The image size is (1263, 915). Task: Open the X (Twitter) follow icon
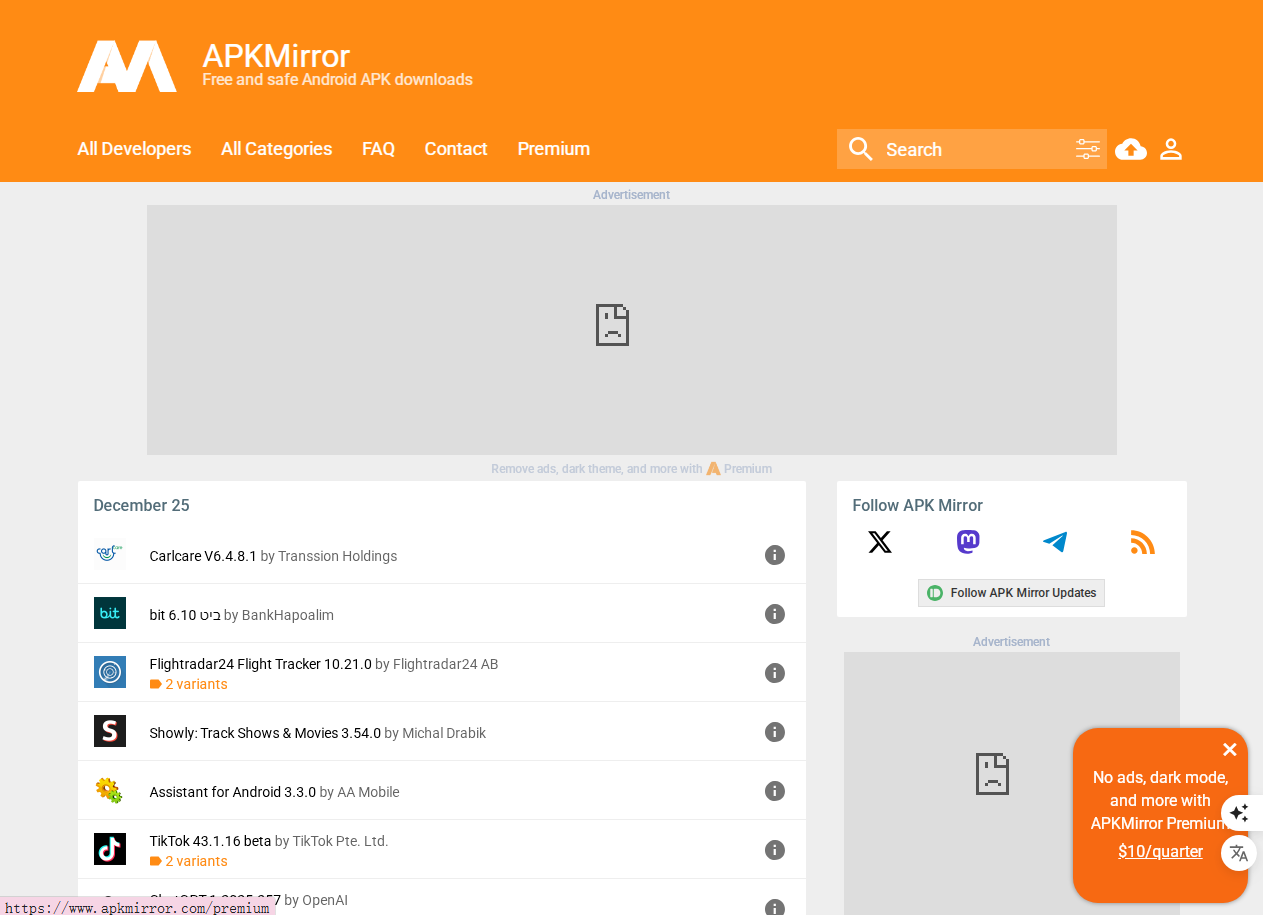(x=880, y=542)
